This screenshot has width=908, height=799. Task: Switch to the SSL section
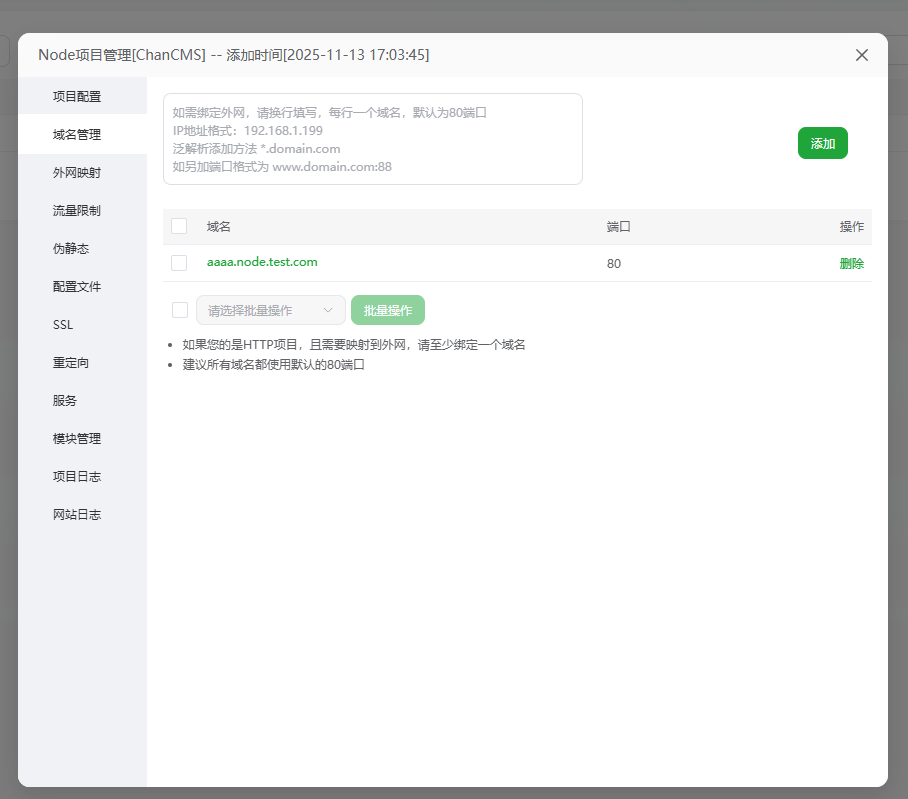tap(63, 324)
